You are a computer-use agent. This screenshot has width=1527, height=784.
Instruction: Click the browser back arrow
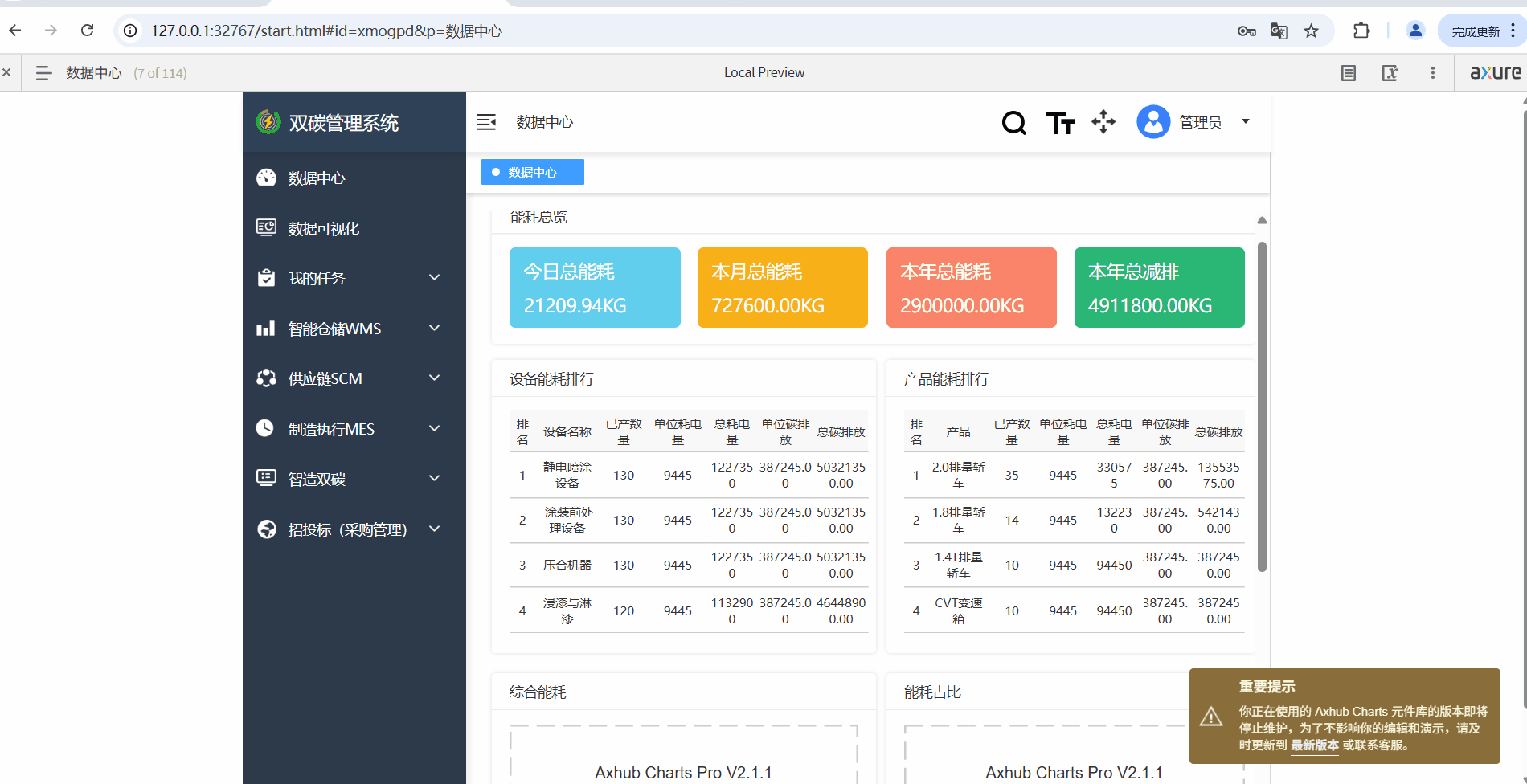click(15, 31)
